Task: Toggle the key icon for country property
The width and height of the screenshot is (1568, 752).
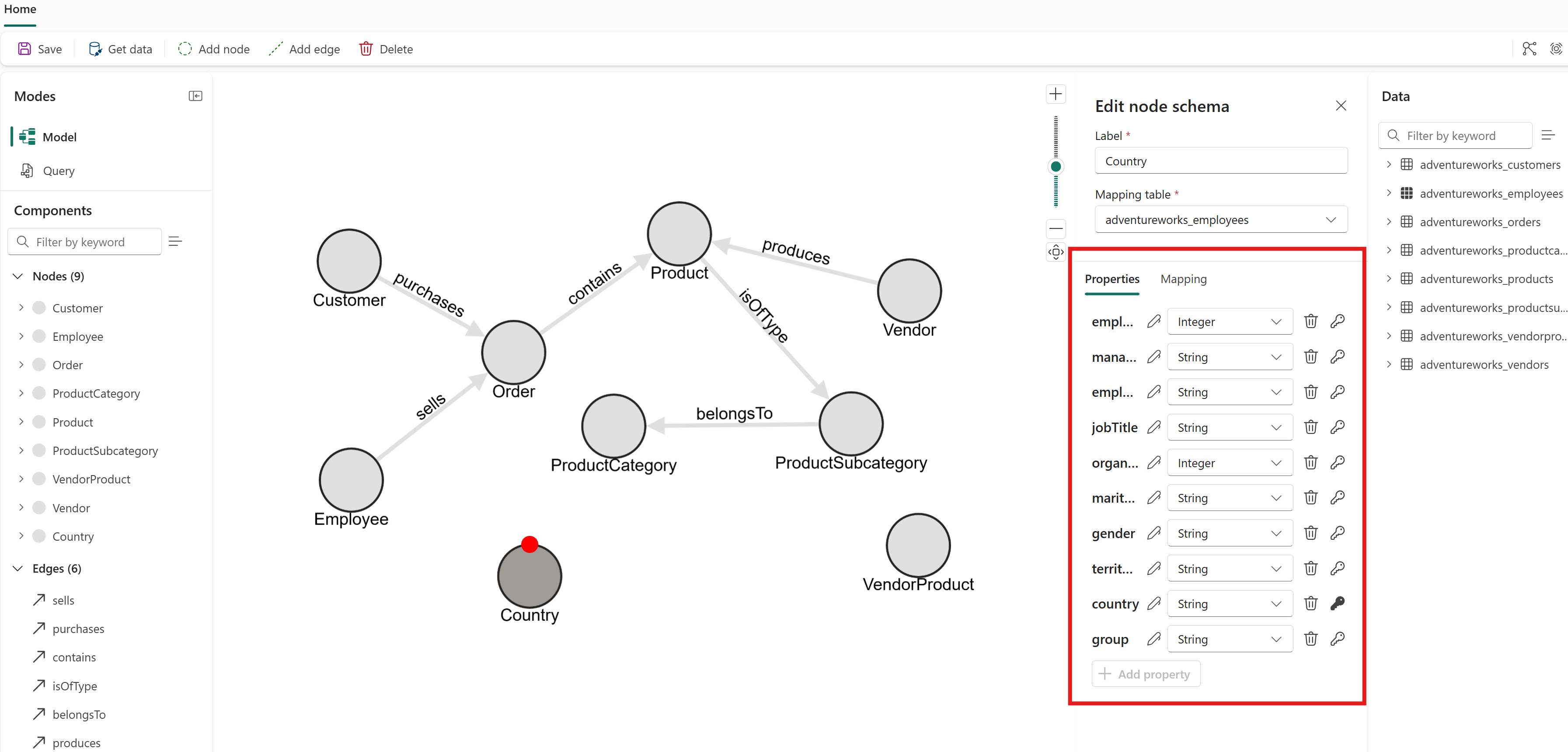Action: pos(1337,603)
